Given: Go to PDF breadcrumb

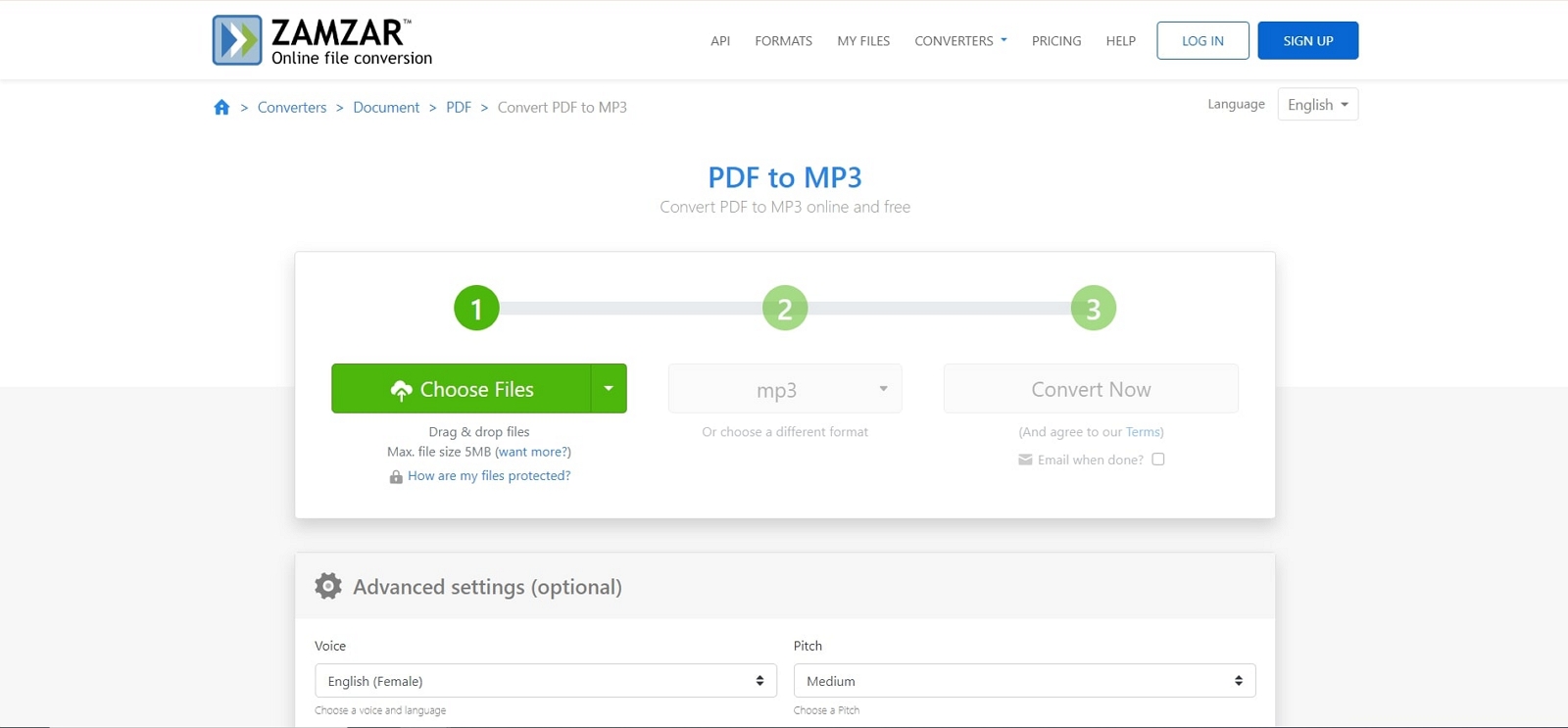Looking at the screenshot, I should [x=459, y=108].
